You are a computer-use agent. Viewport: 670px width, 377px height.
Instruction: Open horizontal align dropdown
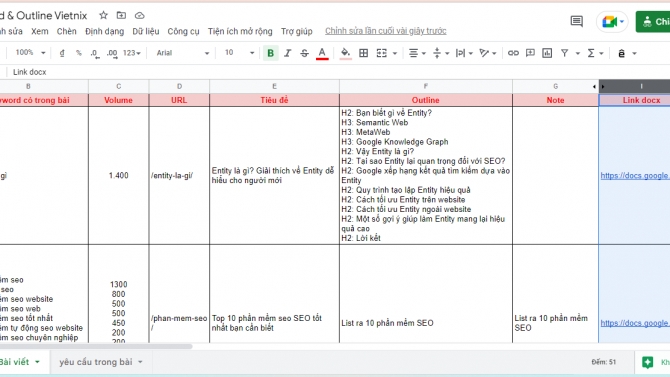point(417,53)
